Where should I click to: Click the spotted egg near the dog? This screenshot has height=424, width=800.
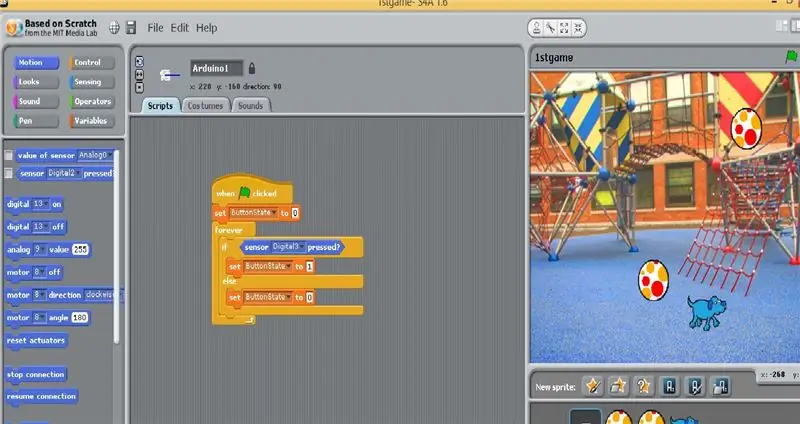pos(654,280)
